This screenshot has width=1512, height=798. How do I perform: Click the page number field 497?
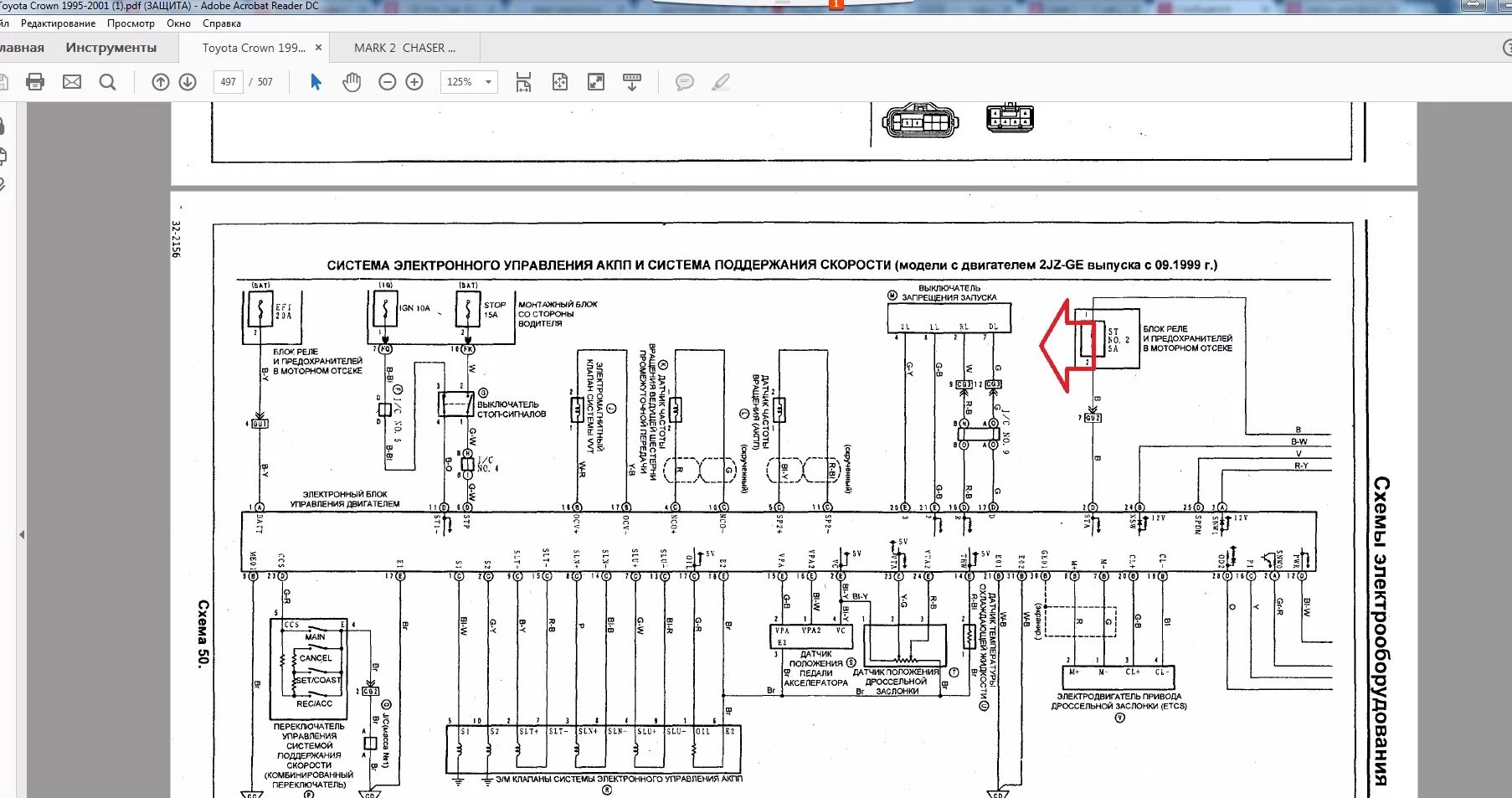[229, 82]
